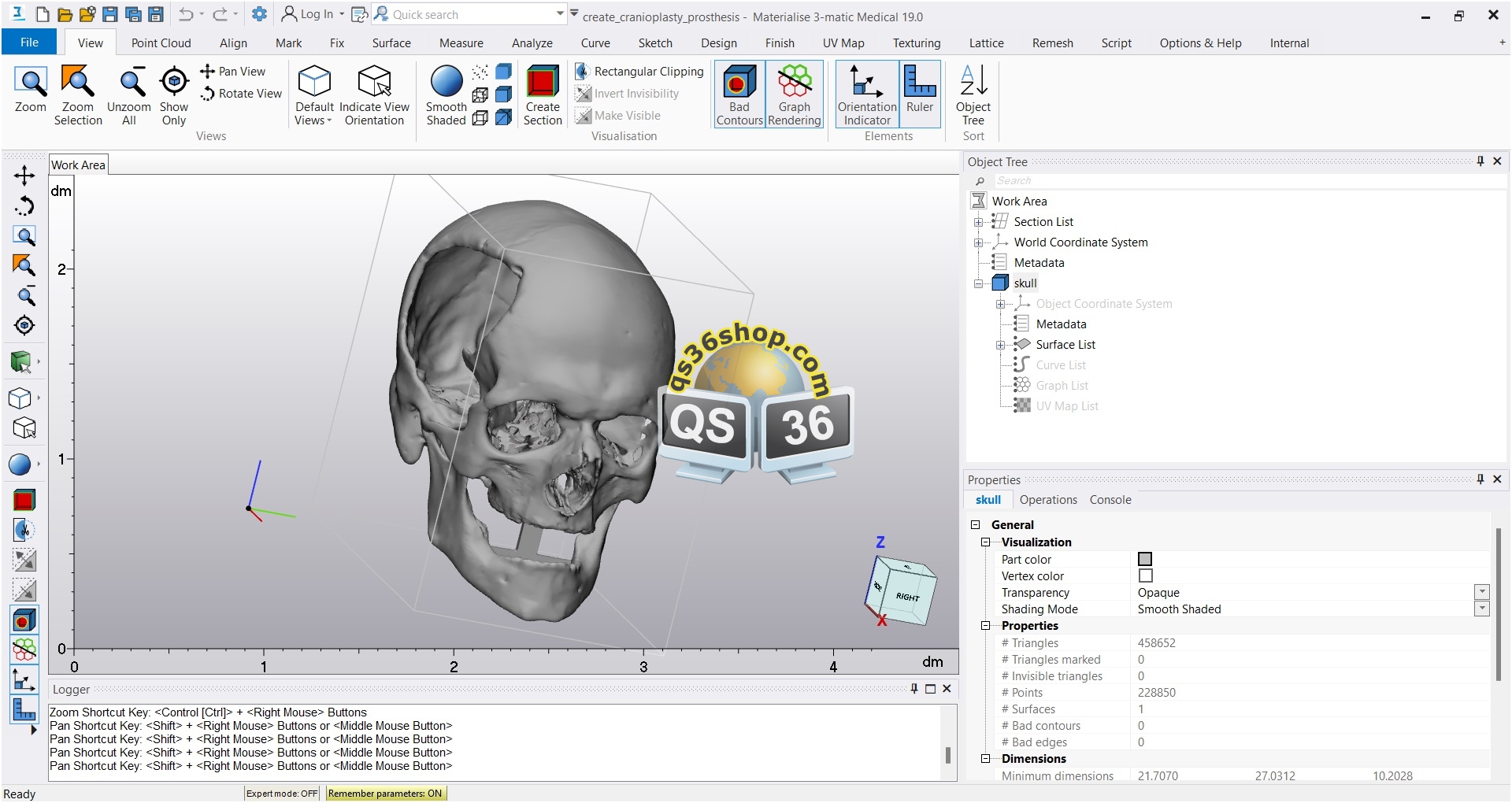Toggle bad contours in left sidebar
Screen dimensions: 1512x803
[x=24, y=620]
